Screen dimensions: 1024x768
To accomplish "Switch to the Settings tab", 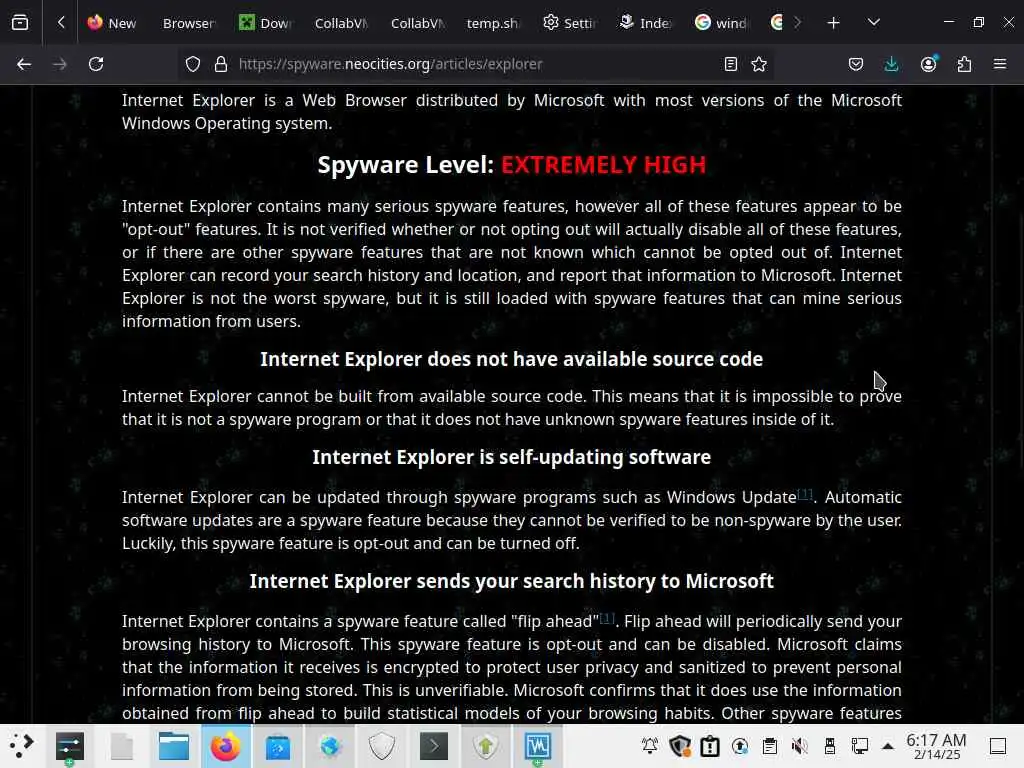I will click(x=569, y=23).
